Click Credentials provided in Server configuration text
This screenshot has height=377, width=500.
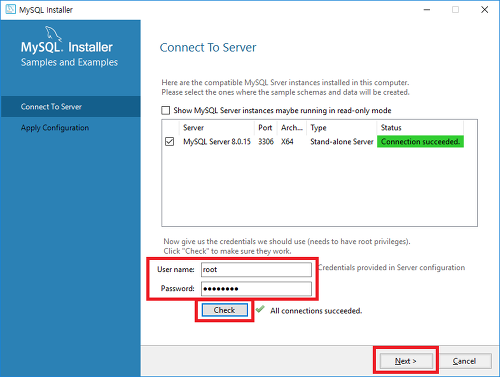pyautogui.click(x=391, y=267)
